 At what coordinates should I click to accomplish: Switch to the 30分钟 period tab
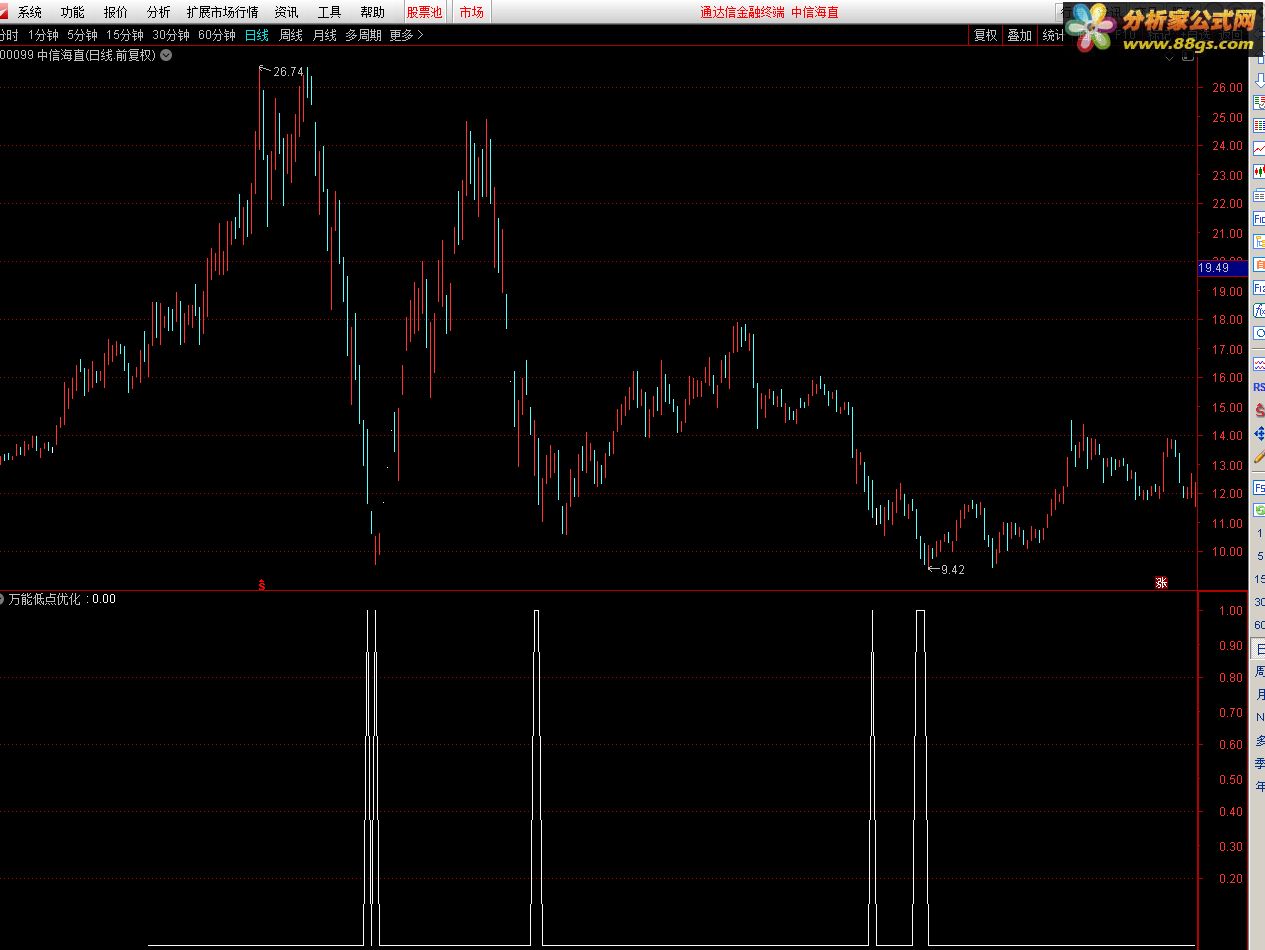171,35
